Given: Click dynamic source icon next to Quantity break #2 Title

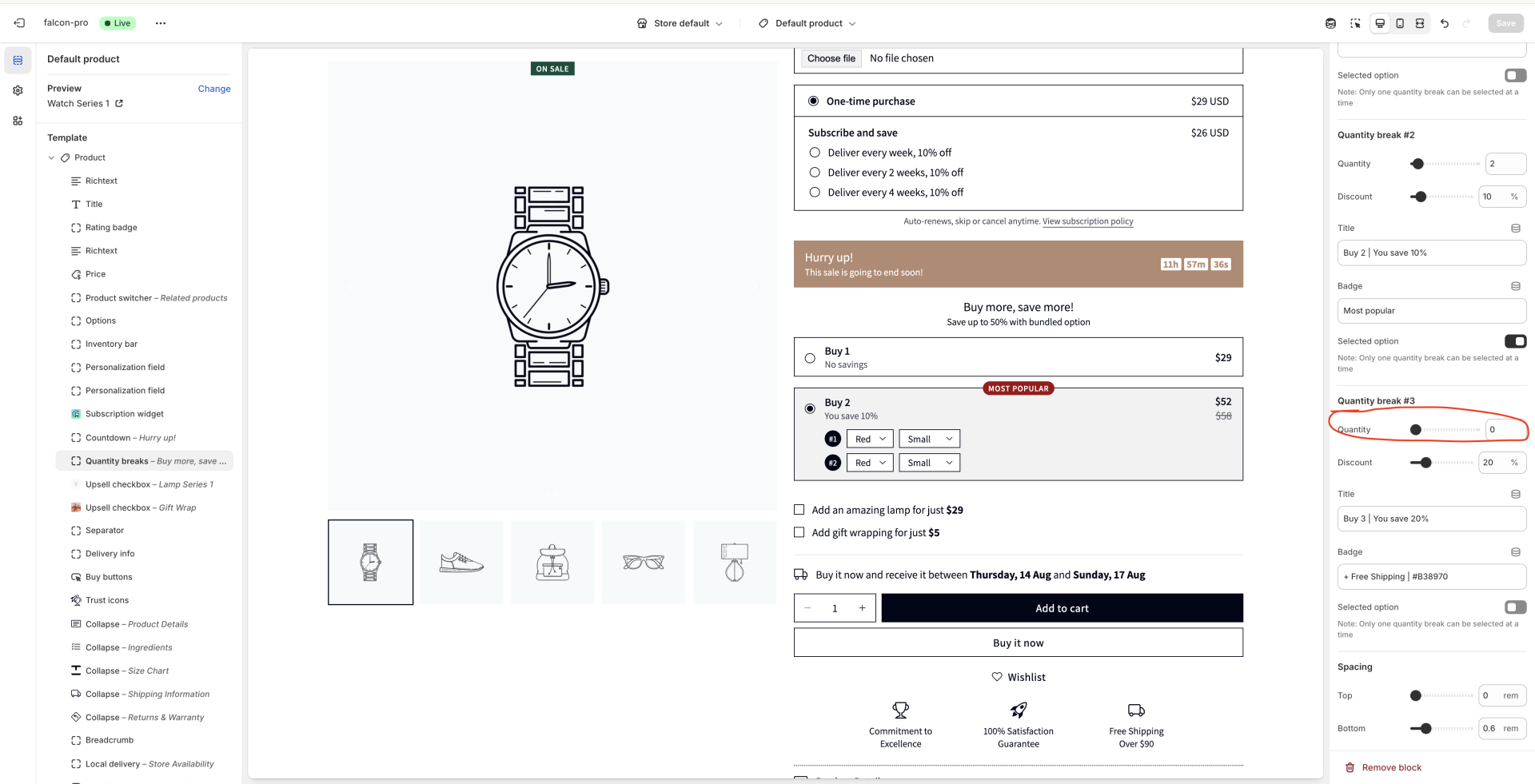Looking at the screenshot, I should 1515,229.
